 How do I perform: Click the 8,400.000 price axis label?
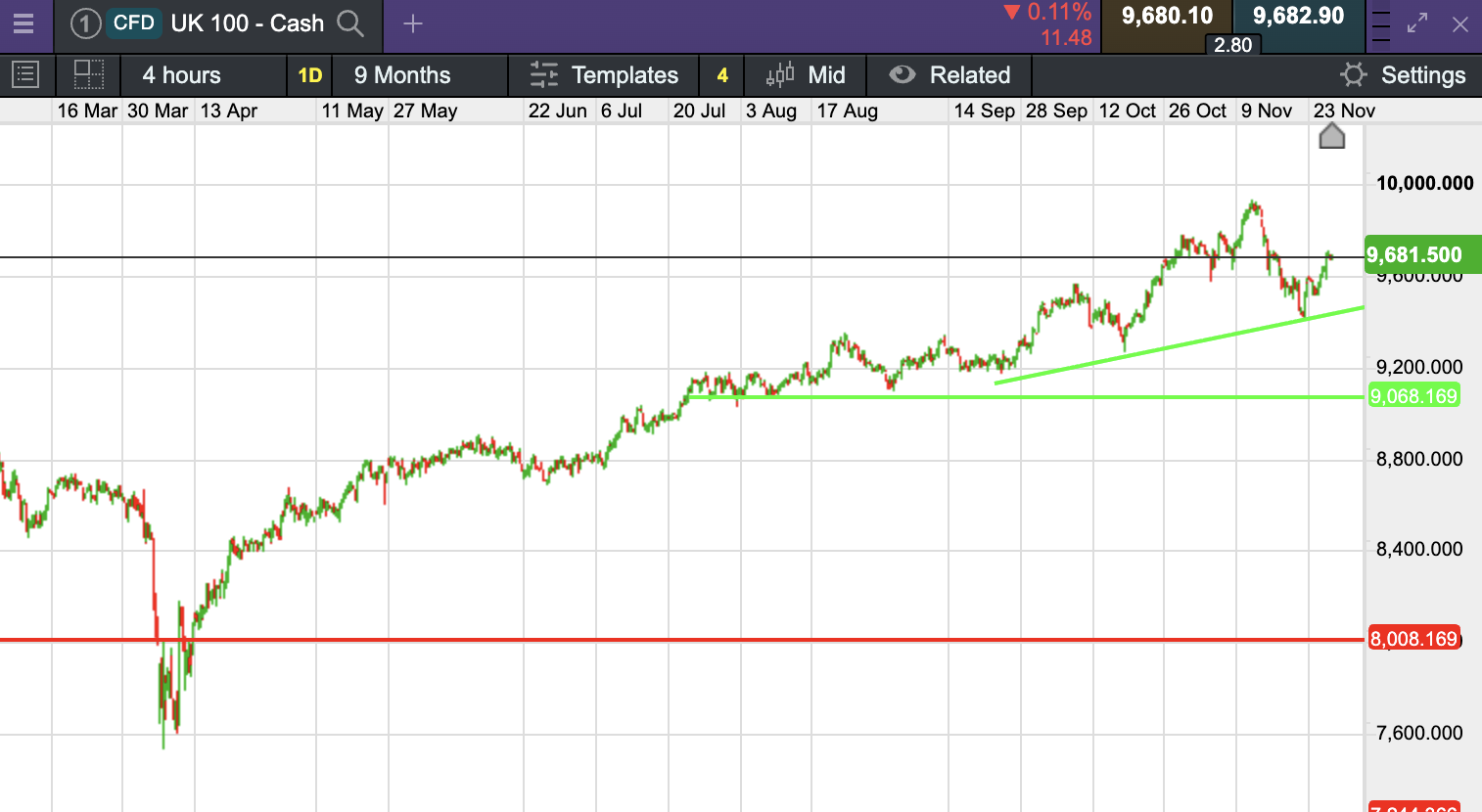(1419, 549)
